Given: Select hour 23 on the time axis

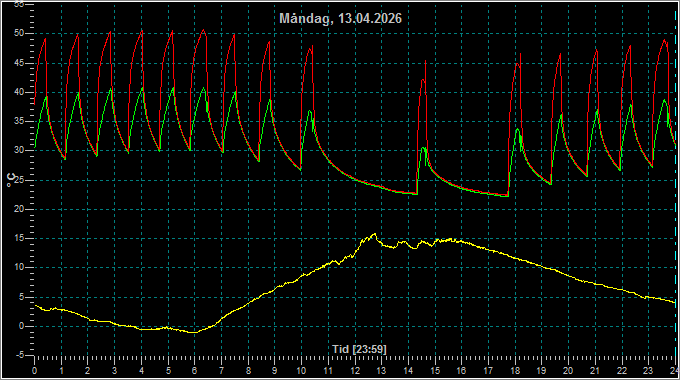Looking at the screenshot, I should (648, 371).
